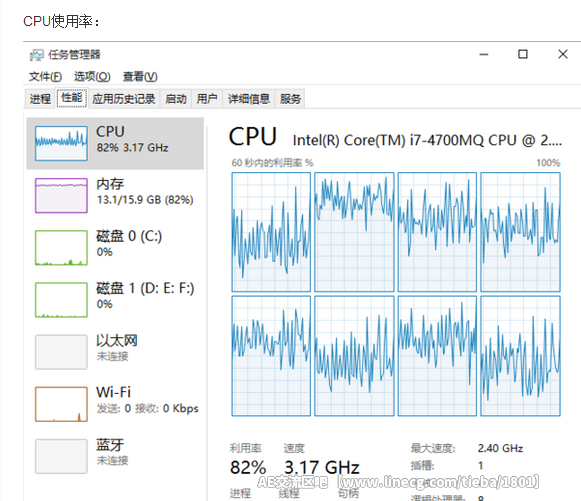
Task: Click the 以太网 未连接 label
Action: (x=117, y=348)
